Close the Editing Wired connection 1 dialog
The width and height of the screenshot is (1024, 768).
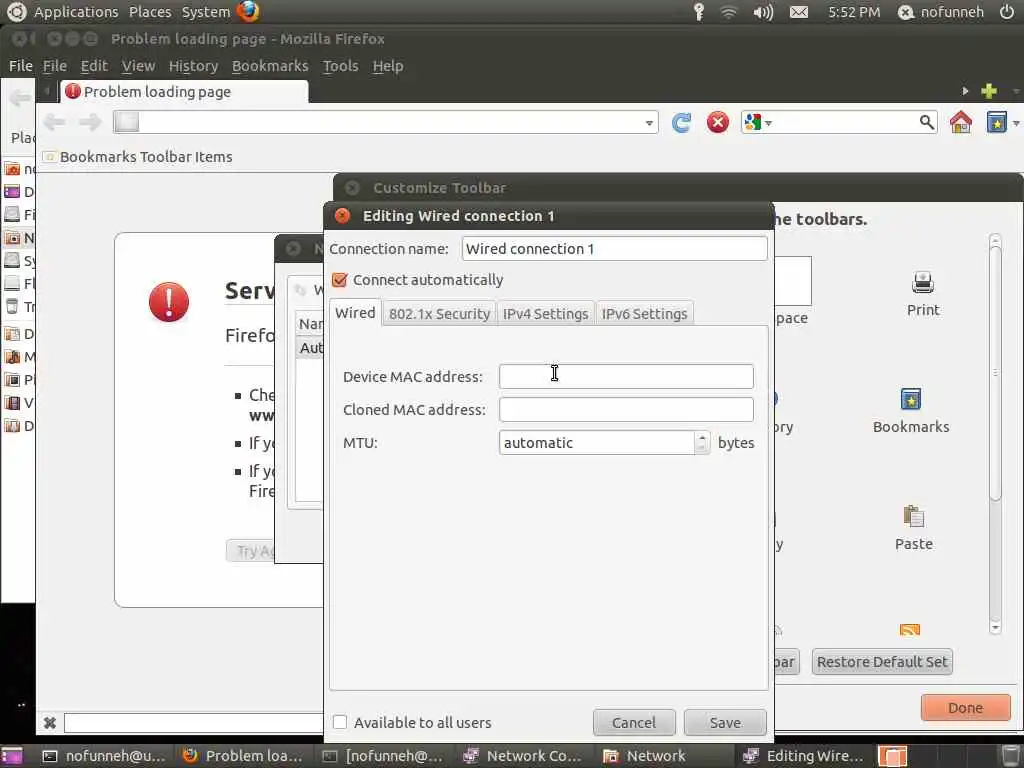point(342,216)
